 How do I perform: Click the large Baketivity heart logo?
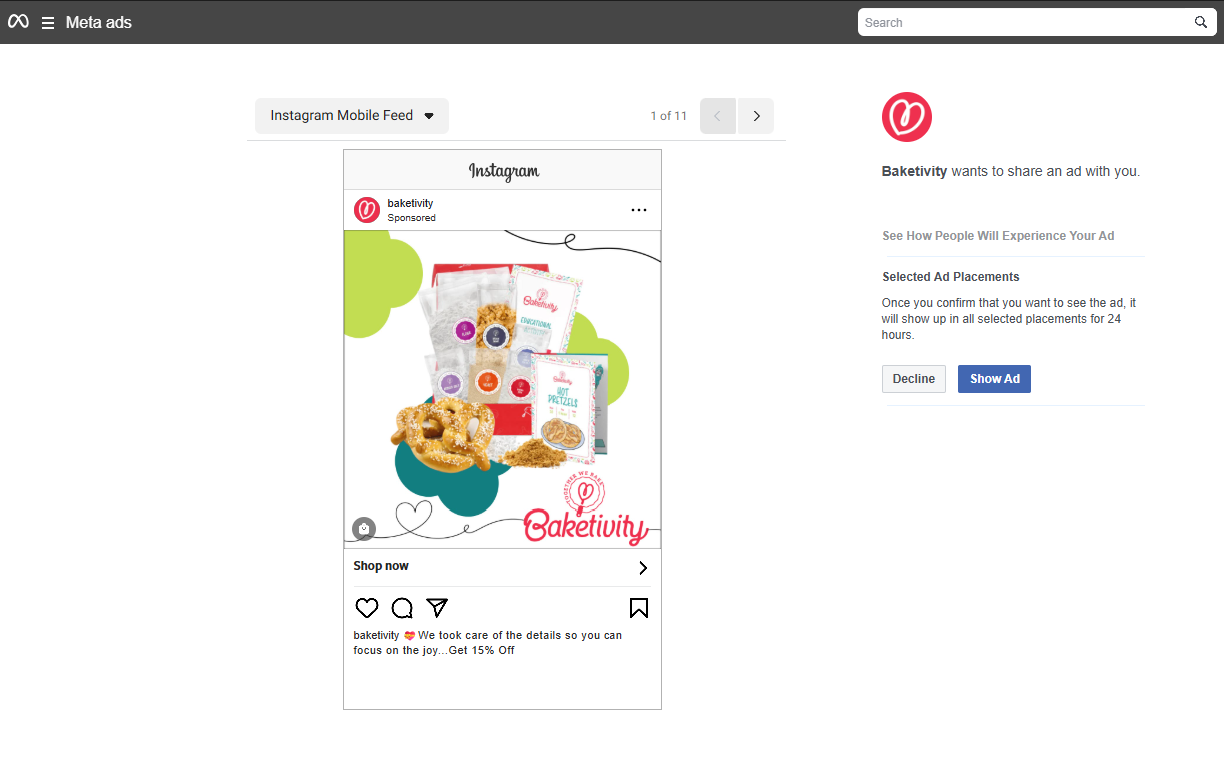(907, 117)
